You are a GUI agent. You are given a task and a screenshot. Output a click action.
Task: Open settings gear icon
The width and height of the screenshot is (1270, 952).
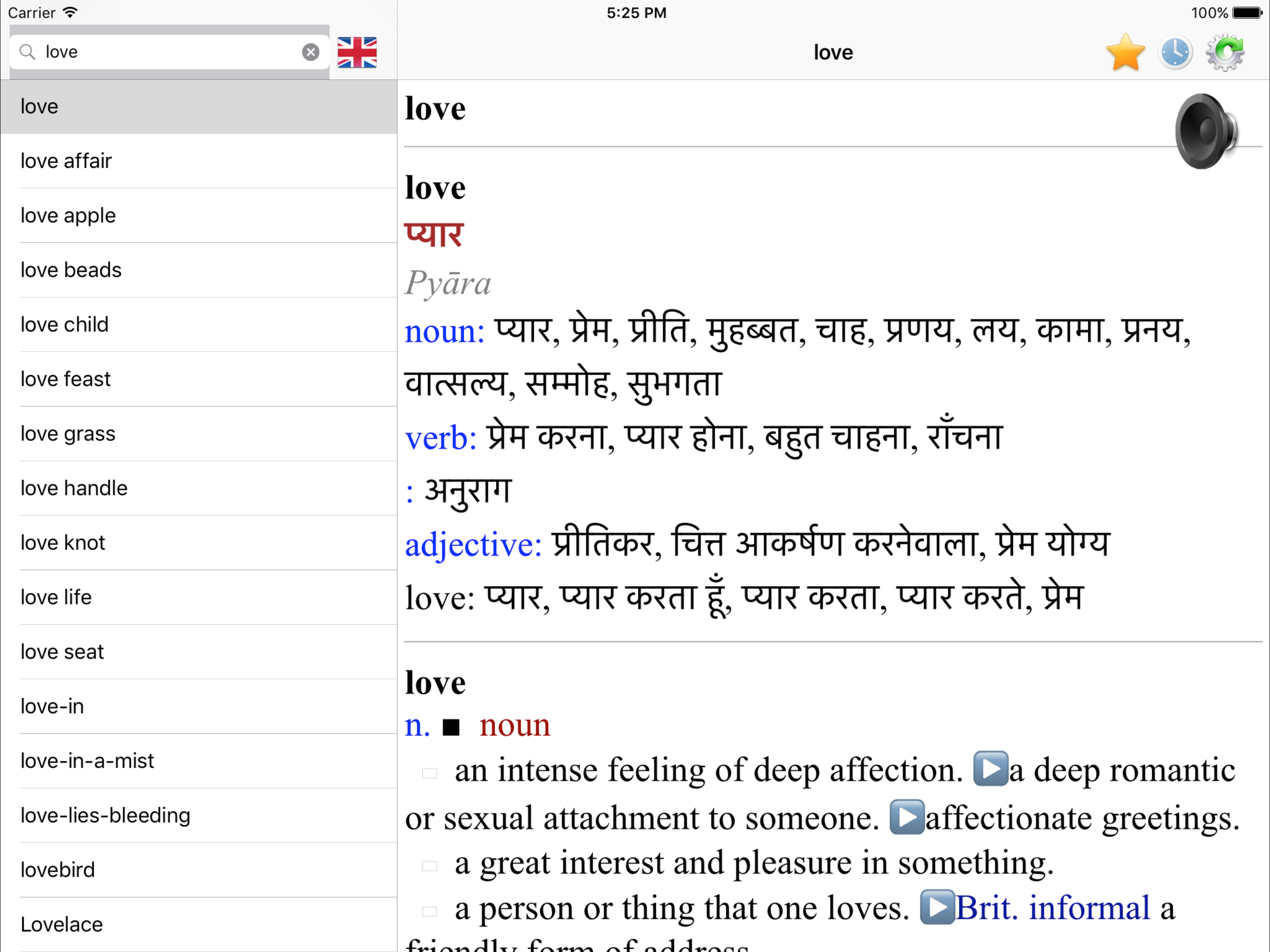1225,52
